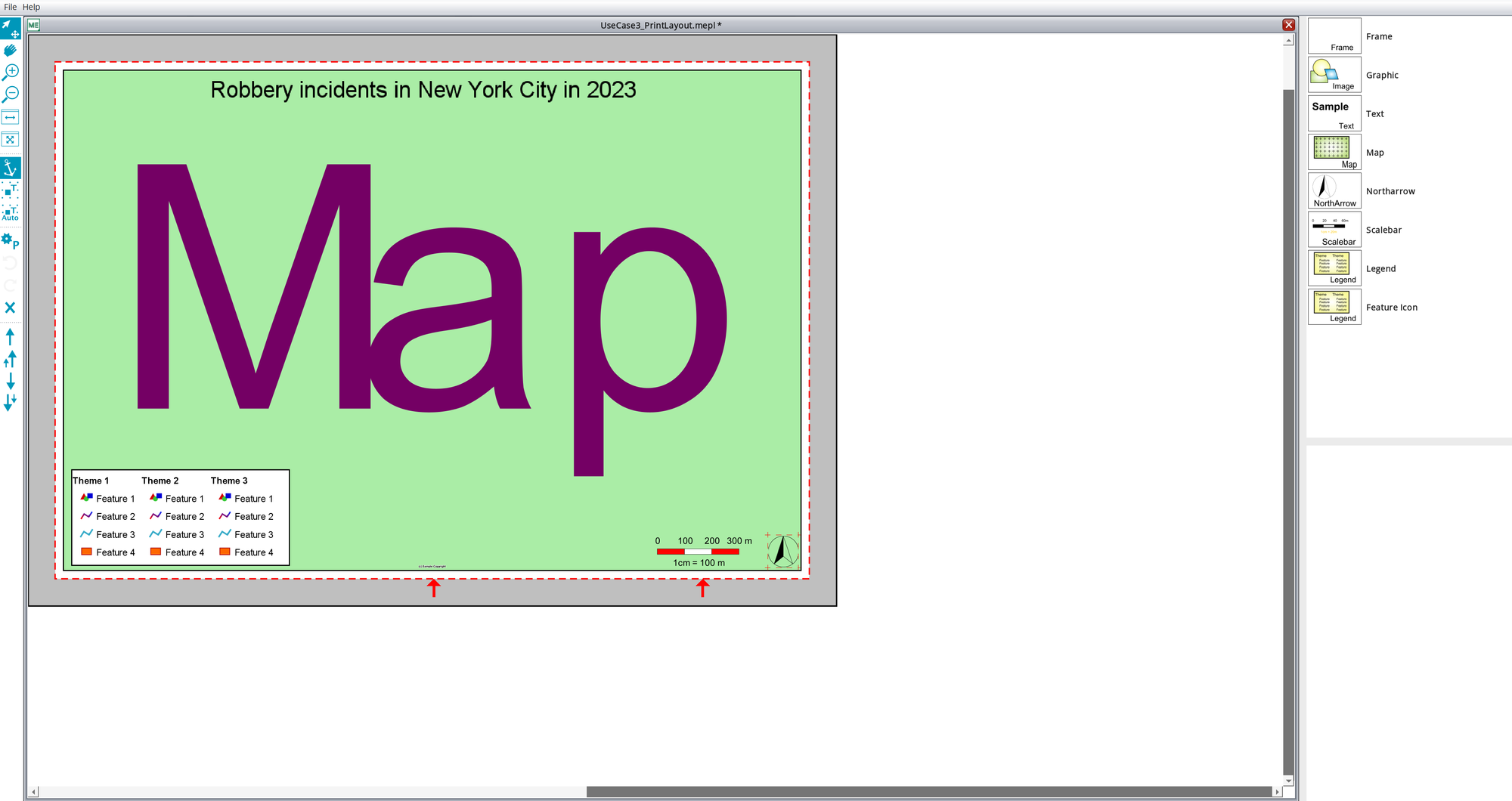This screenshot has height=801, width=1512.
Task: Select the Anchor tool
Action: (x=10, y=169)
